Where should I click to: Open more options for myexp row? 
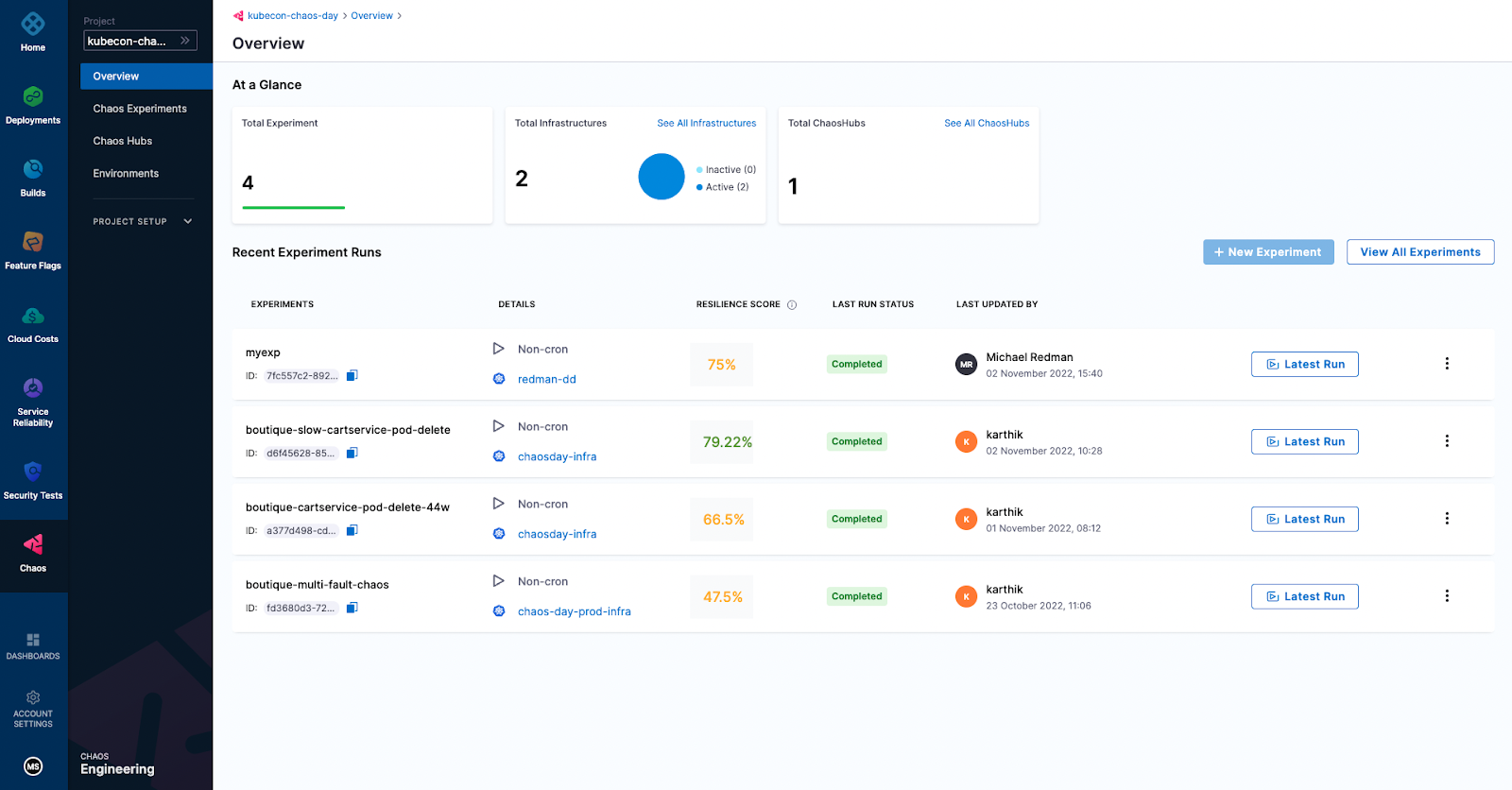click(1447, 364)
